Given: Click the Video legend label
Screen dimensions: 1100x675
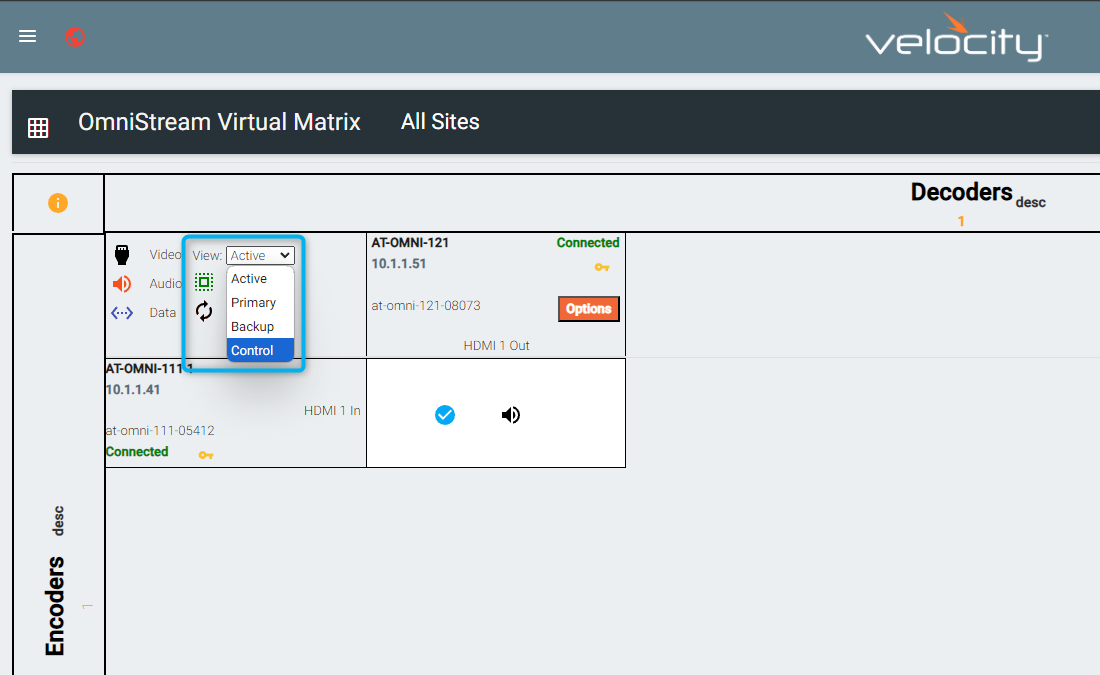Looking at the screenshot, I should pyautogui.click(x=166, y=255).
